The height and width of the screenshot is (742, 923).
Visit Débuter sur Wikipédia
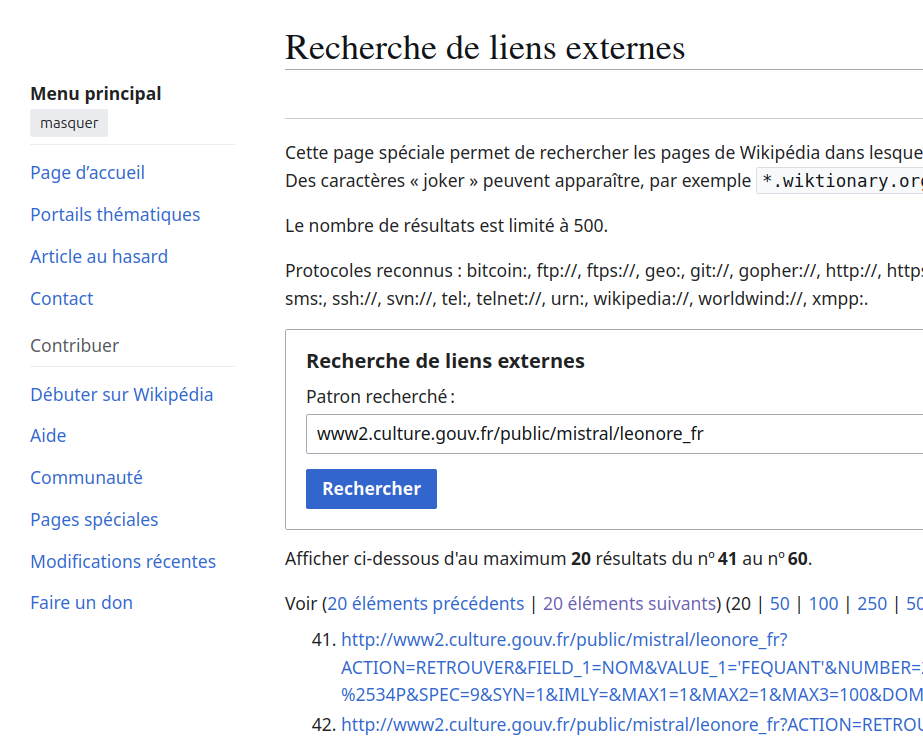point(121,394)
